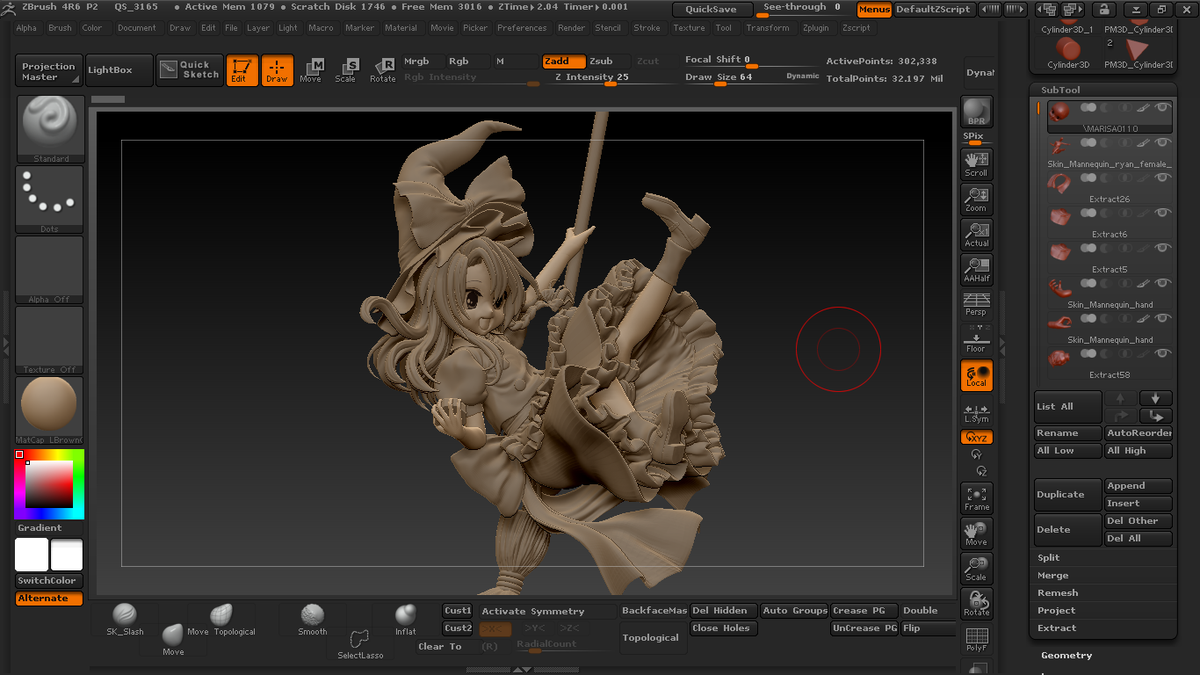Click the BPR render button
The height and width of the screenshot is (675, 1200).
(976, 112)
